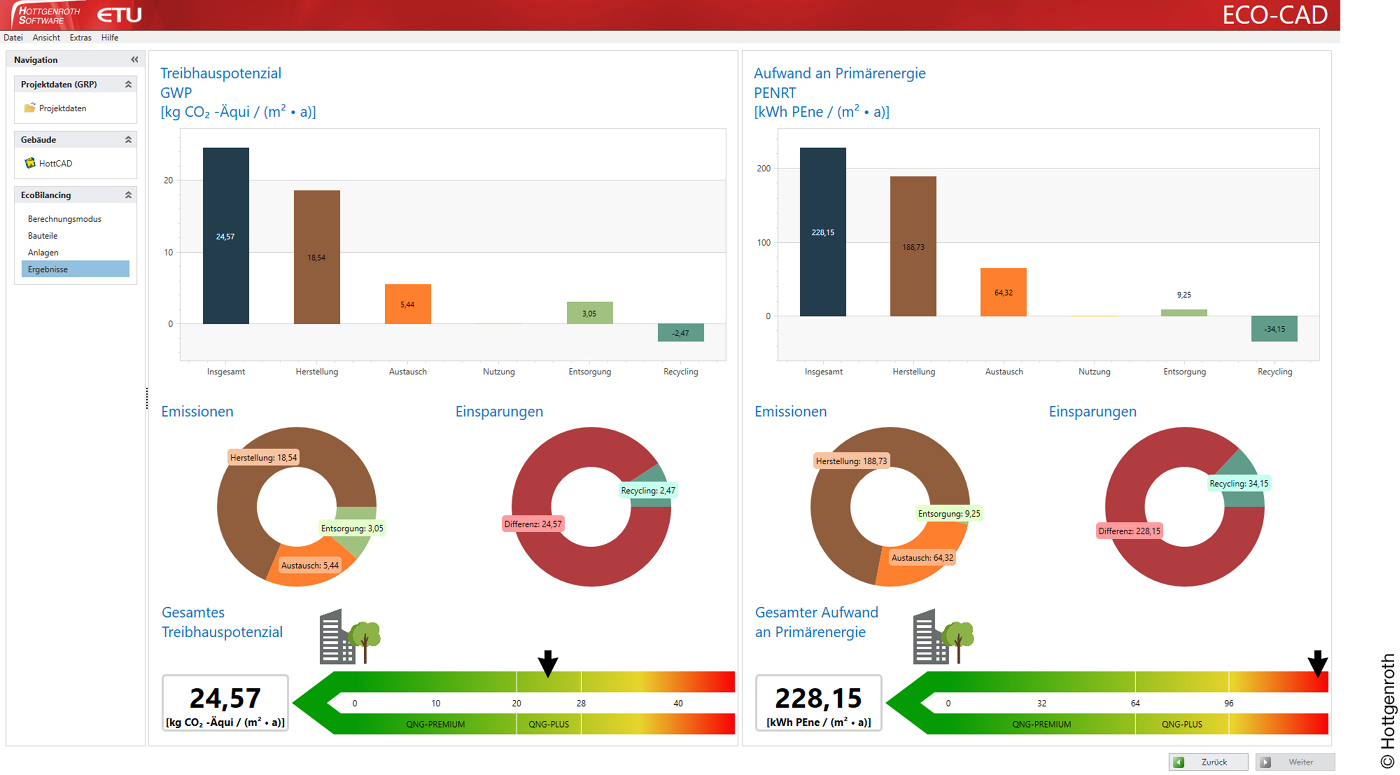Click the black arrow marker on GWP scale

point(547,662)
